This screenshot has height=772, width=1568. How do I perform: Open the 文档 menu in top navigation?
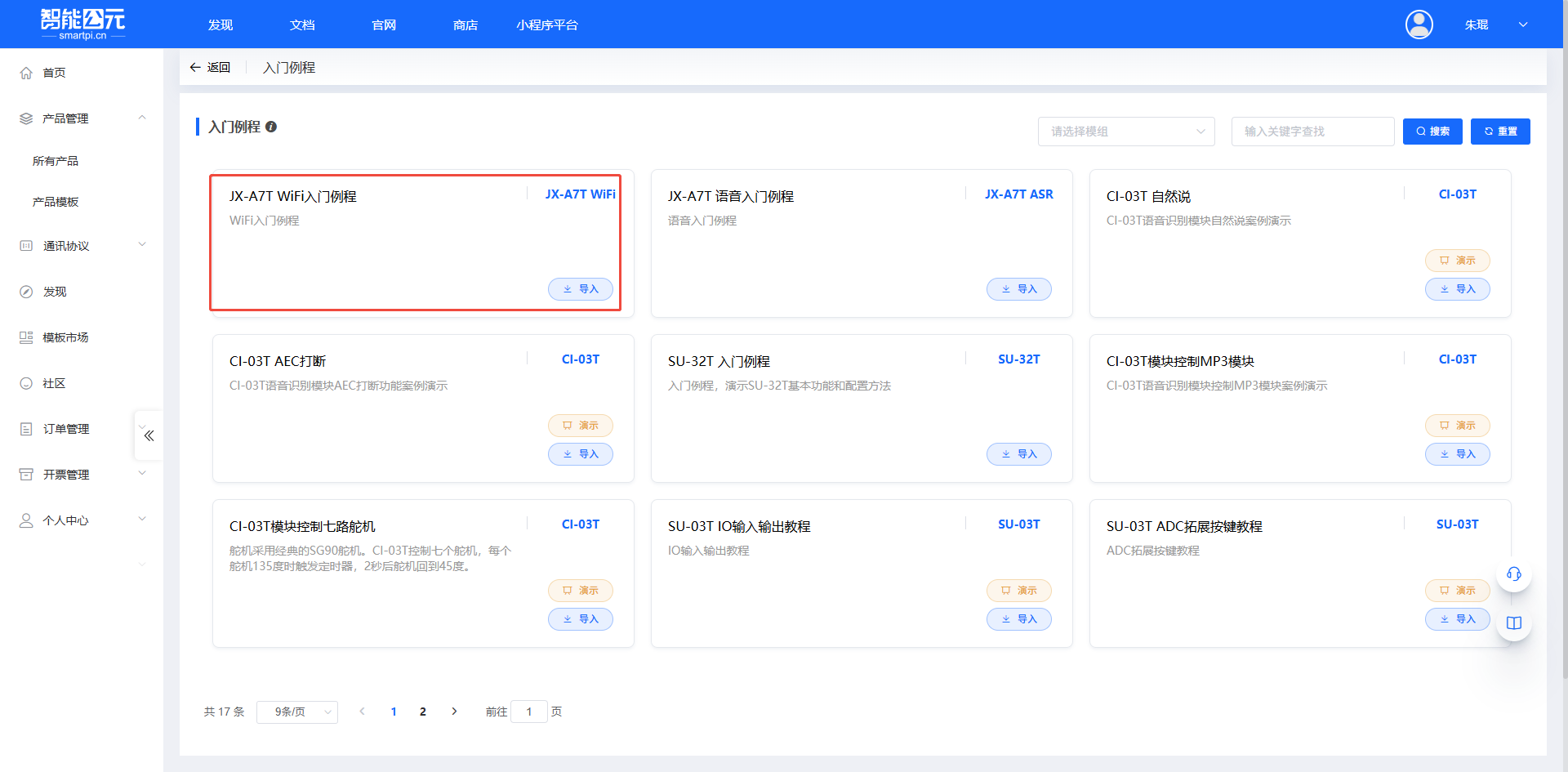301,25
